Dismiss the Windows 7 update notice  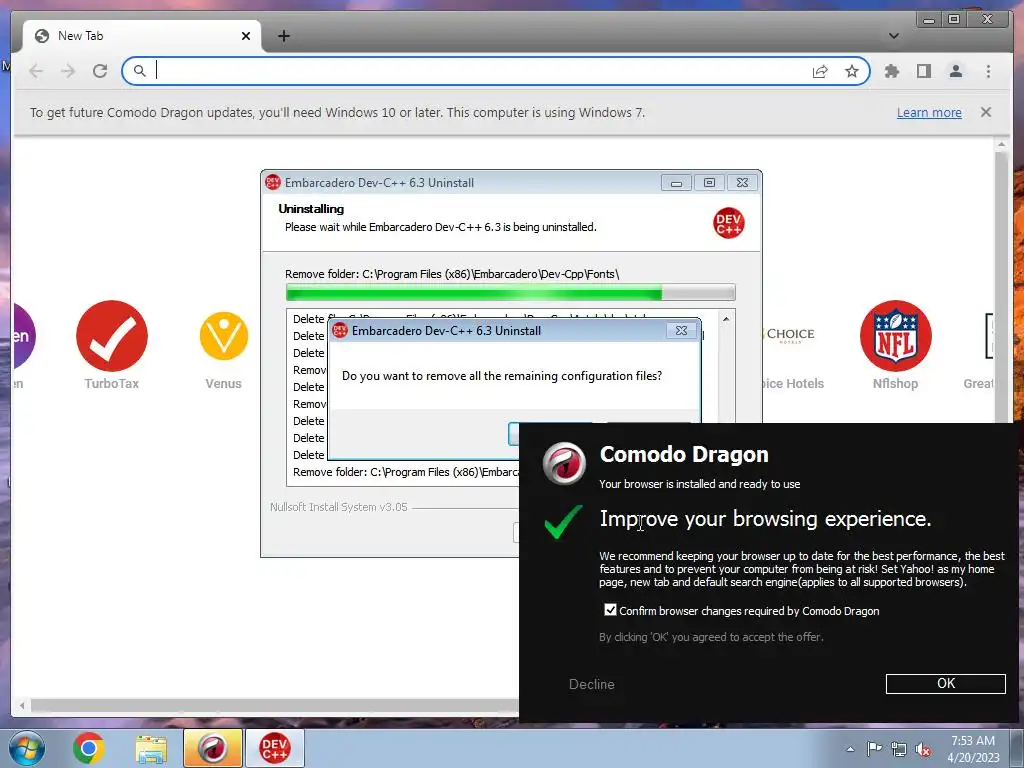[x=985, y=112]
